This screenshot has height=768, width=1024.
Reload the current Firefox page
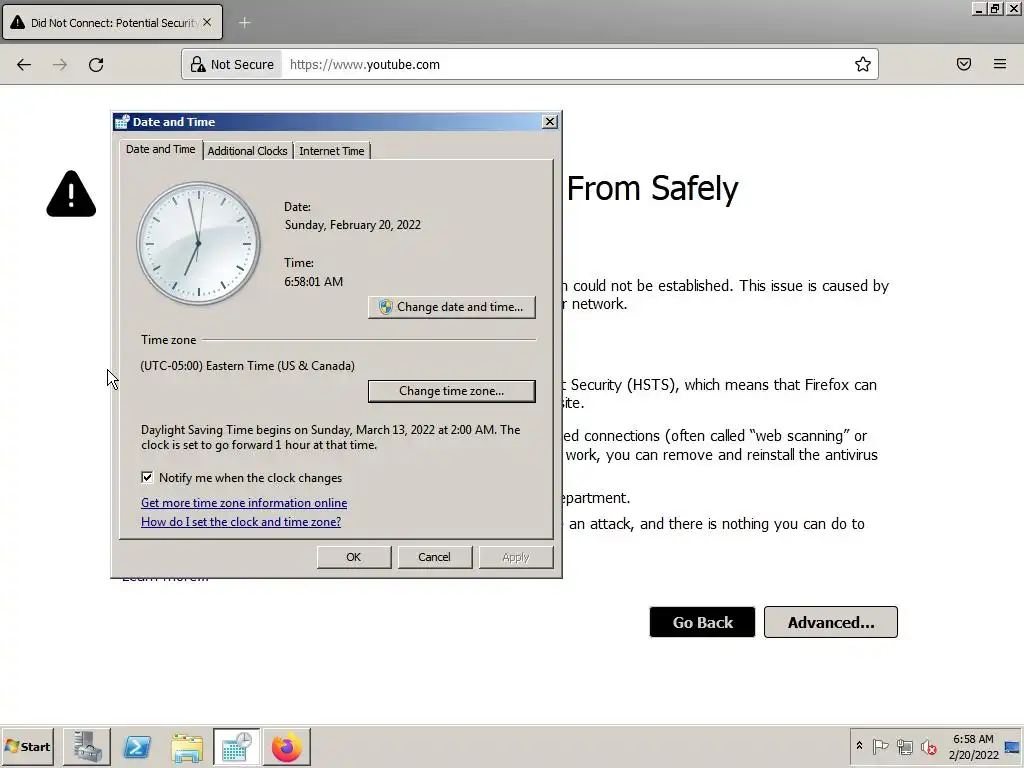point(96,65)
